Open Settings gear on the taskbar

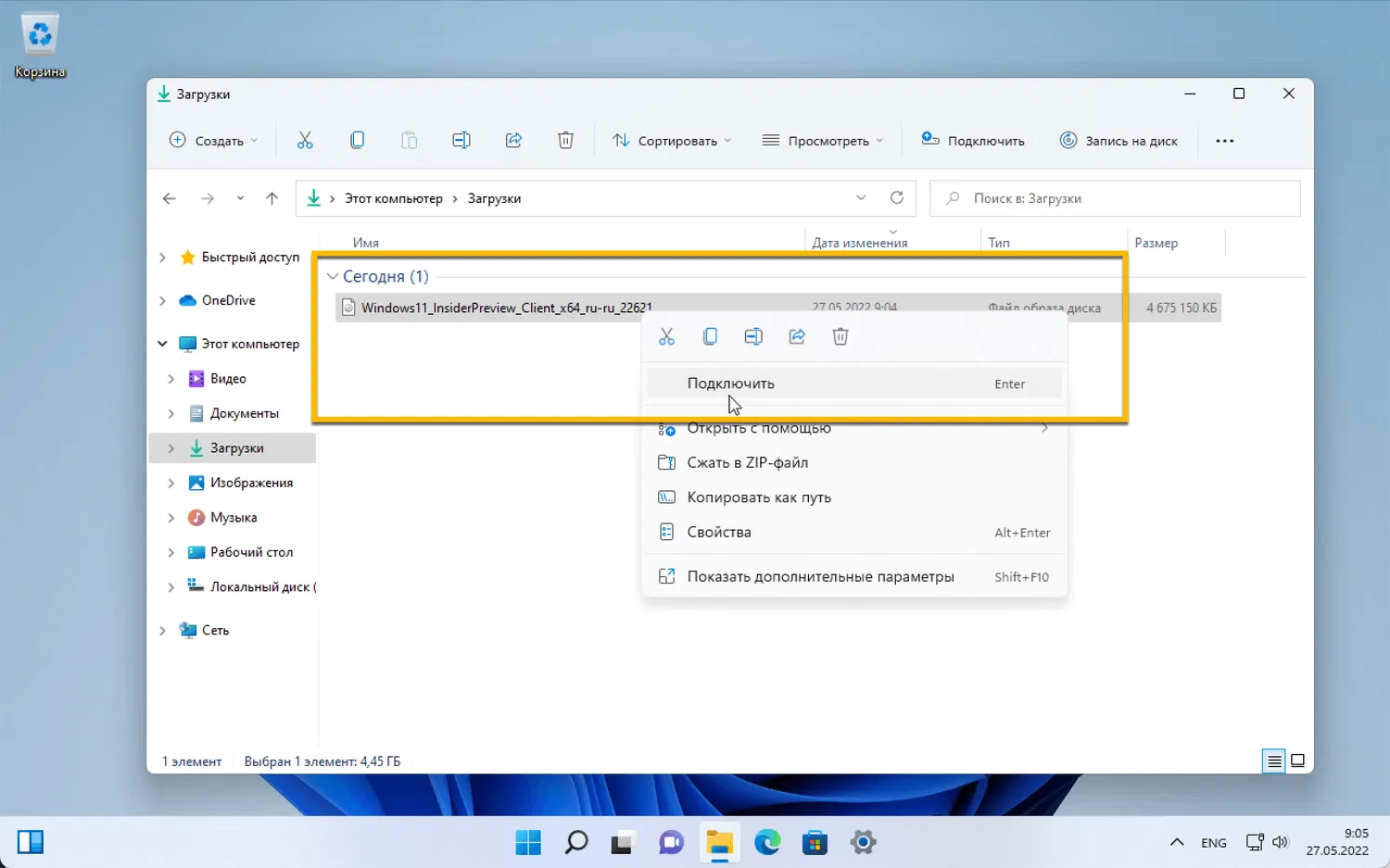[863, 842]
